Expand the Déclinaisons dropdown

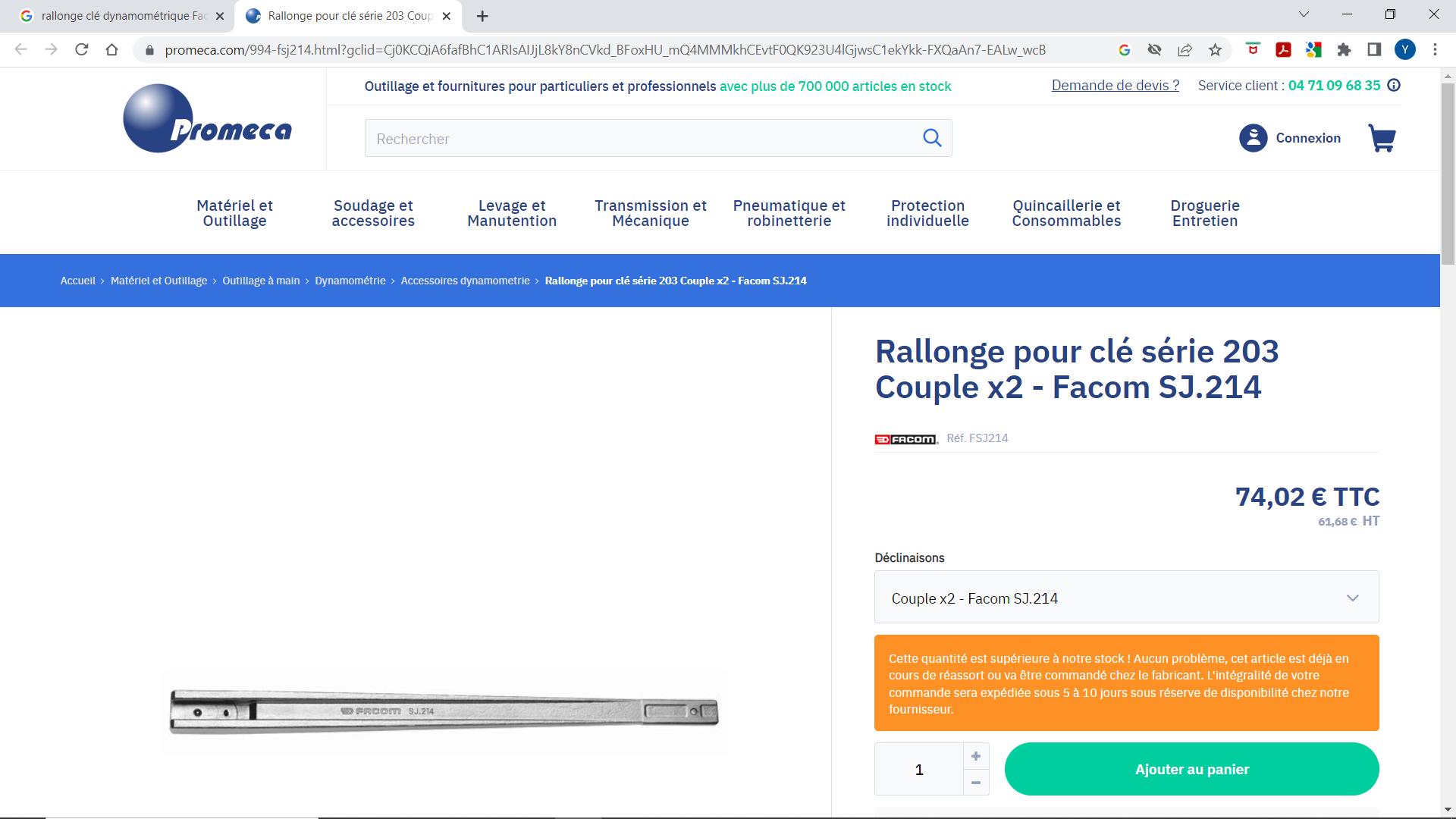[x=1126, y=598]
